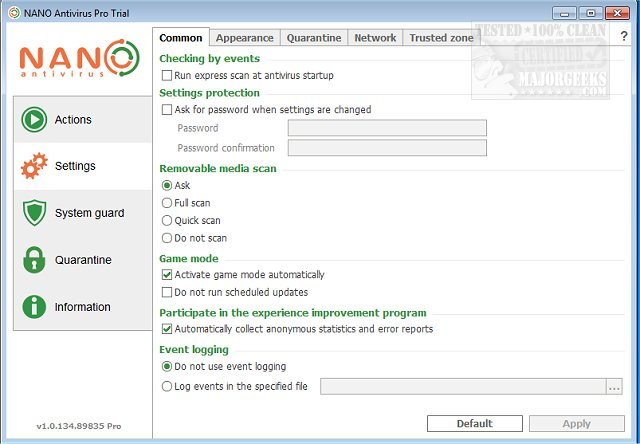Go to System guard in sidebar

tap(82, 213)
